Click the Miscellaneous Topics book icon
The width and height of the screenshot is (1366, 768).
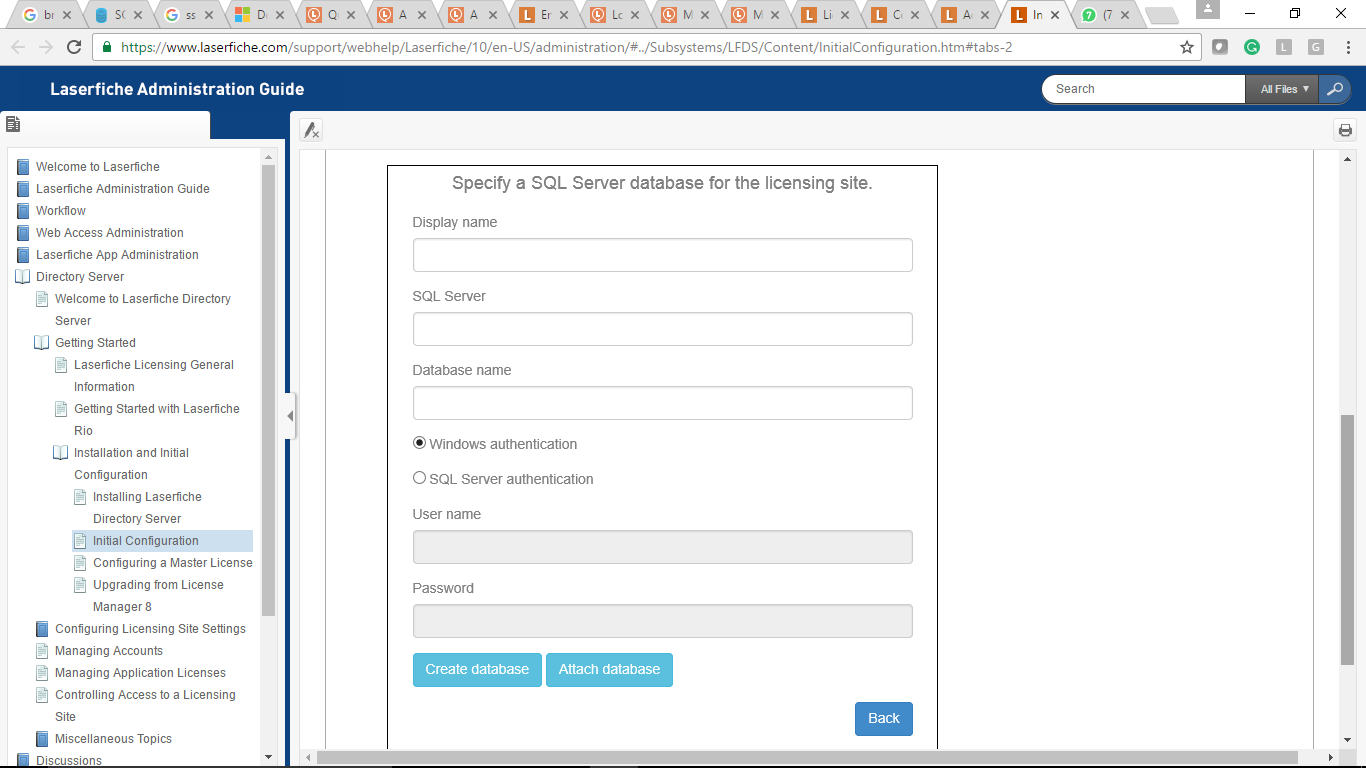42,739
